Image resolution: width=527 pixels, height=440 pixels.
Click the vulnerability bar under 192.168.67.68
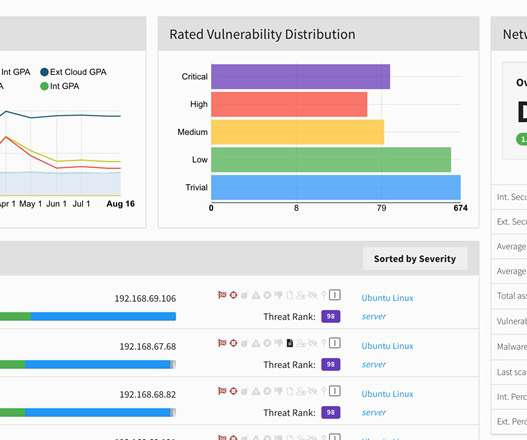(88, 364)
